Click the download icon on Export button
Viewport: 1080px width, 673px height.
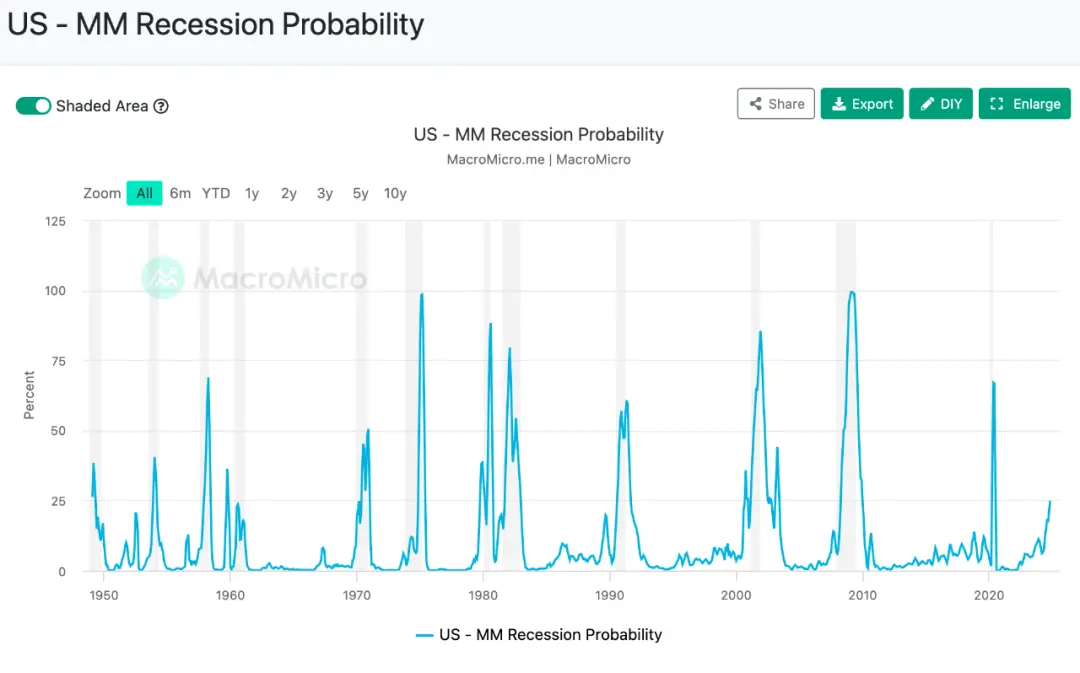tap(838, 103)
